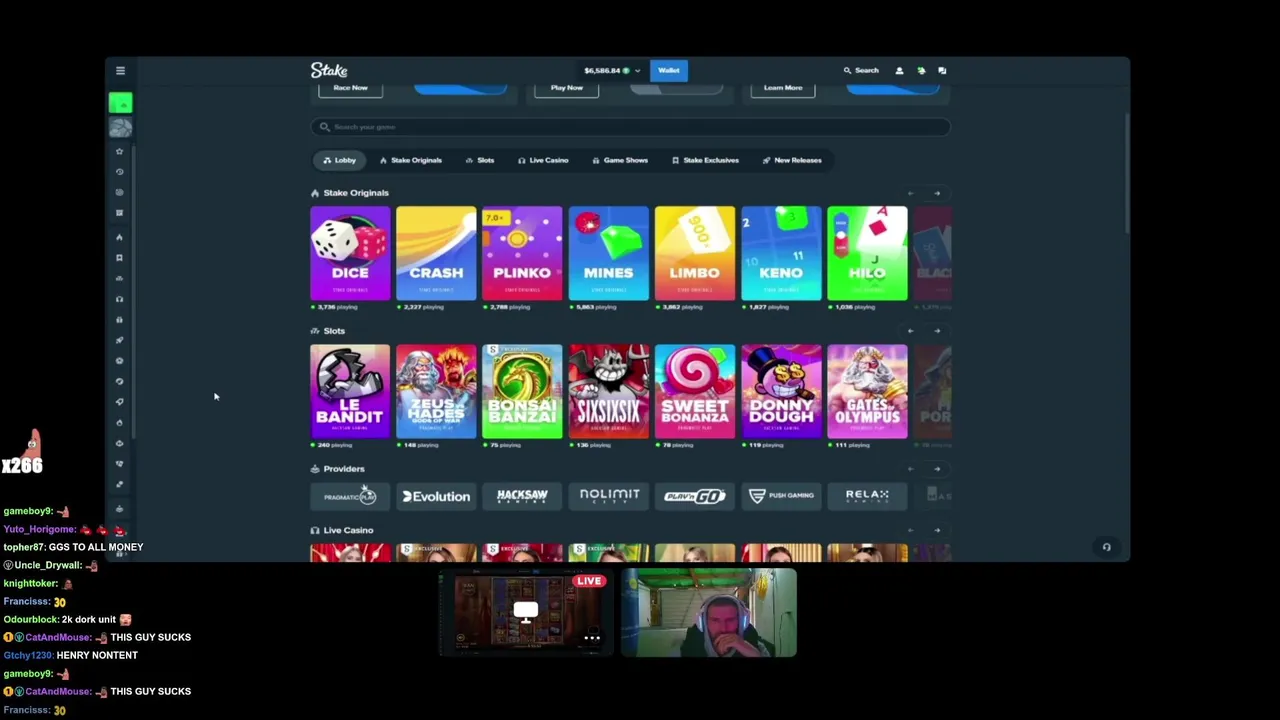1280x720 pixels.
Task: Open the Le Bandit slot
Action: coord(350,391)
